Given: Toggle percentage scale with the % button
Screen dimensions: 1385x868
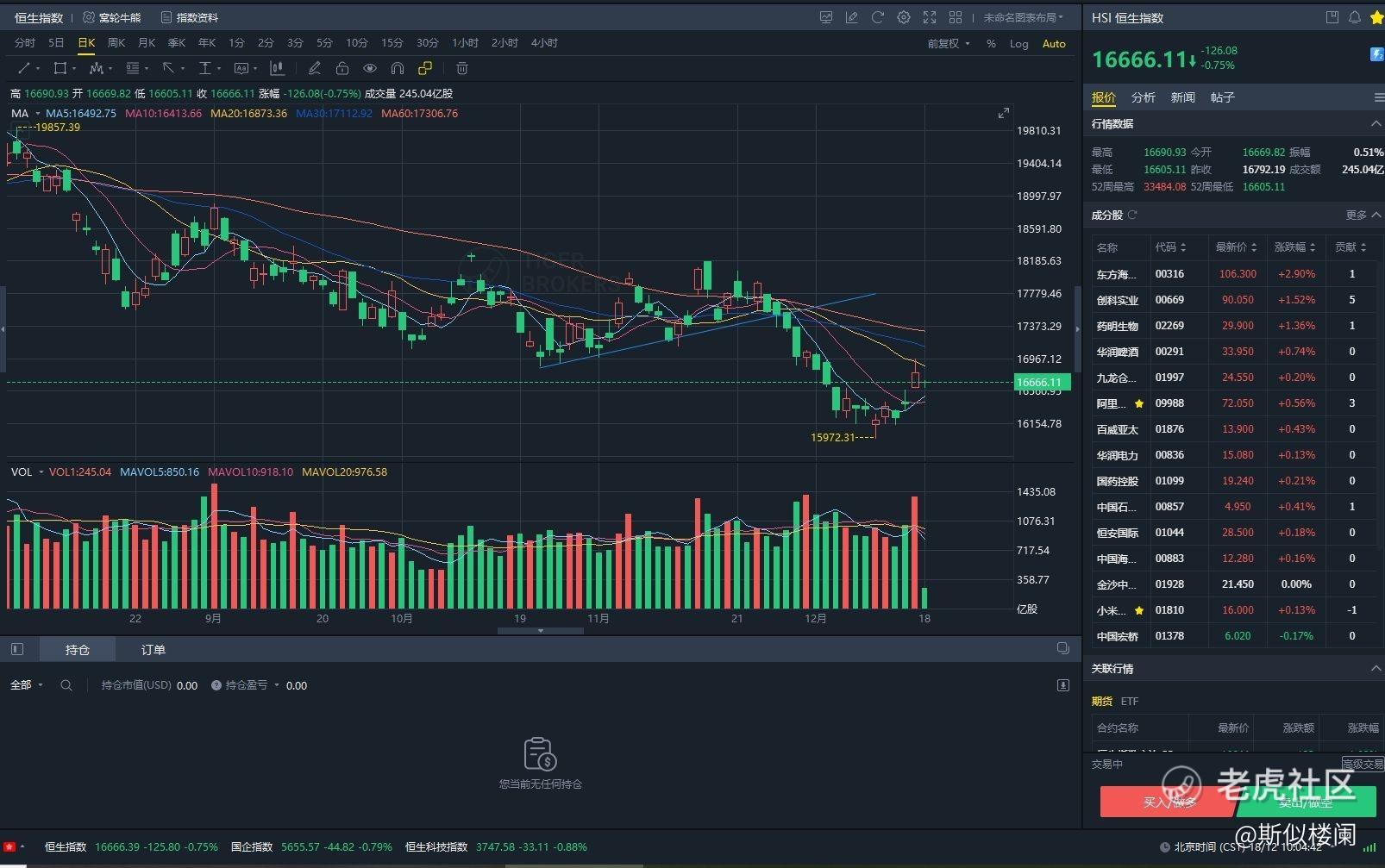Looking at the screenshot, I should tap(991, 44).
